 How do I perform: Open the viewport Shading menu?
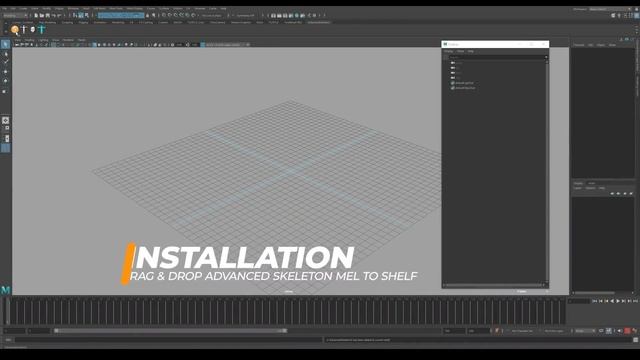(x=29, y=40)
